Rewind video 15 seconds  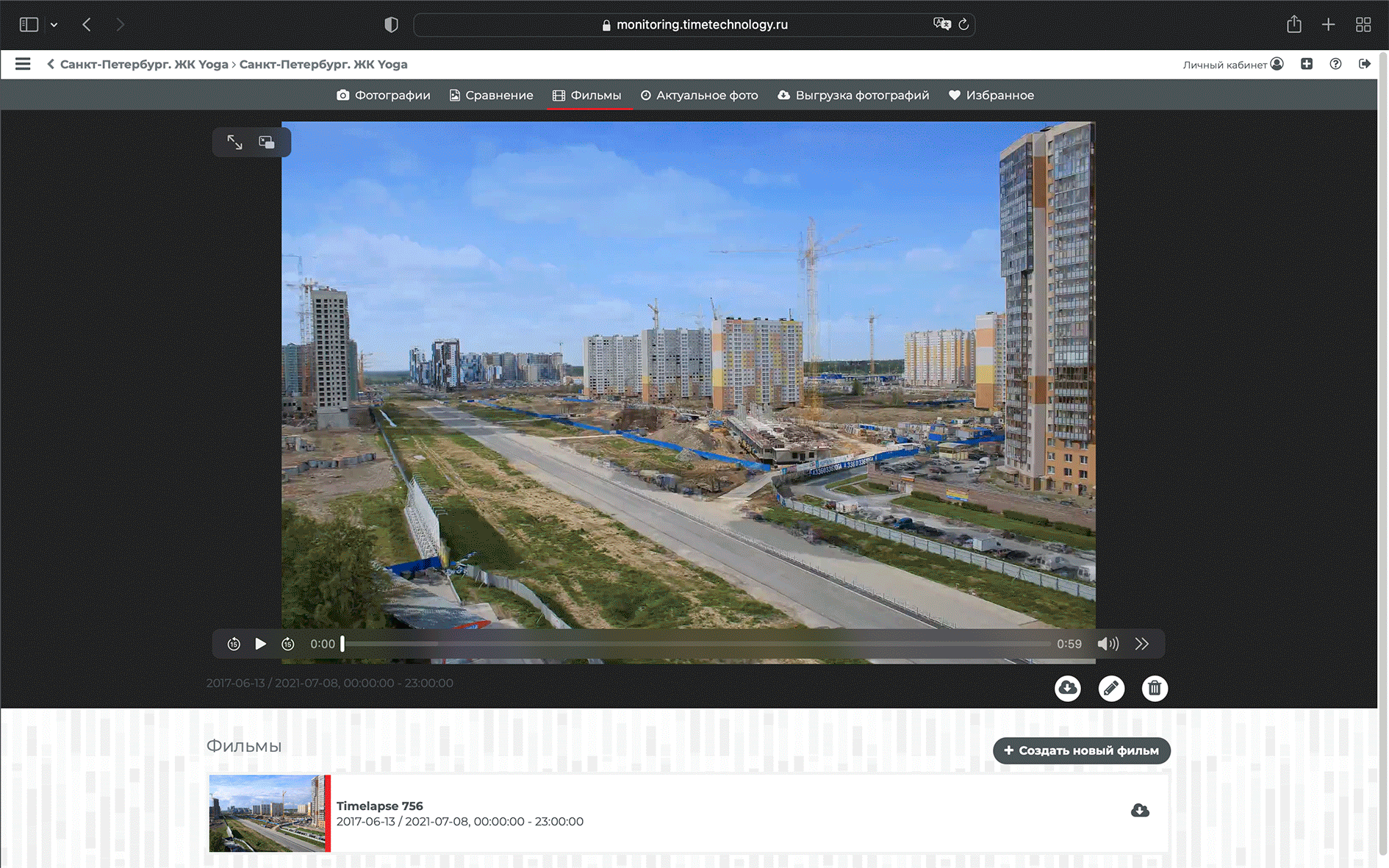[x=234, y=644]
